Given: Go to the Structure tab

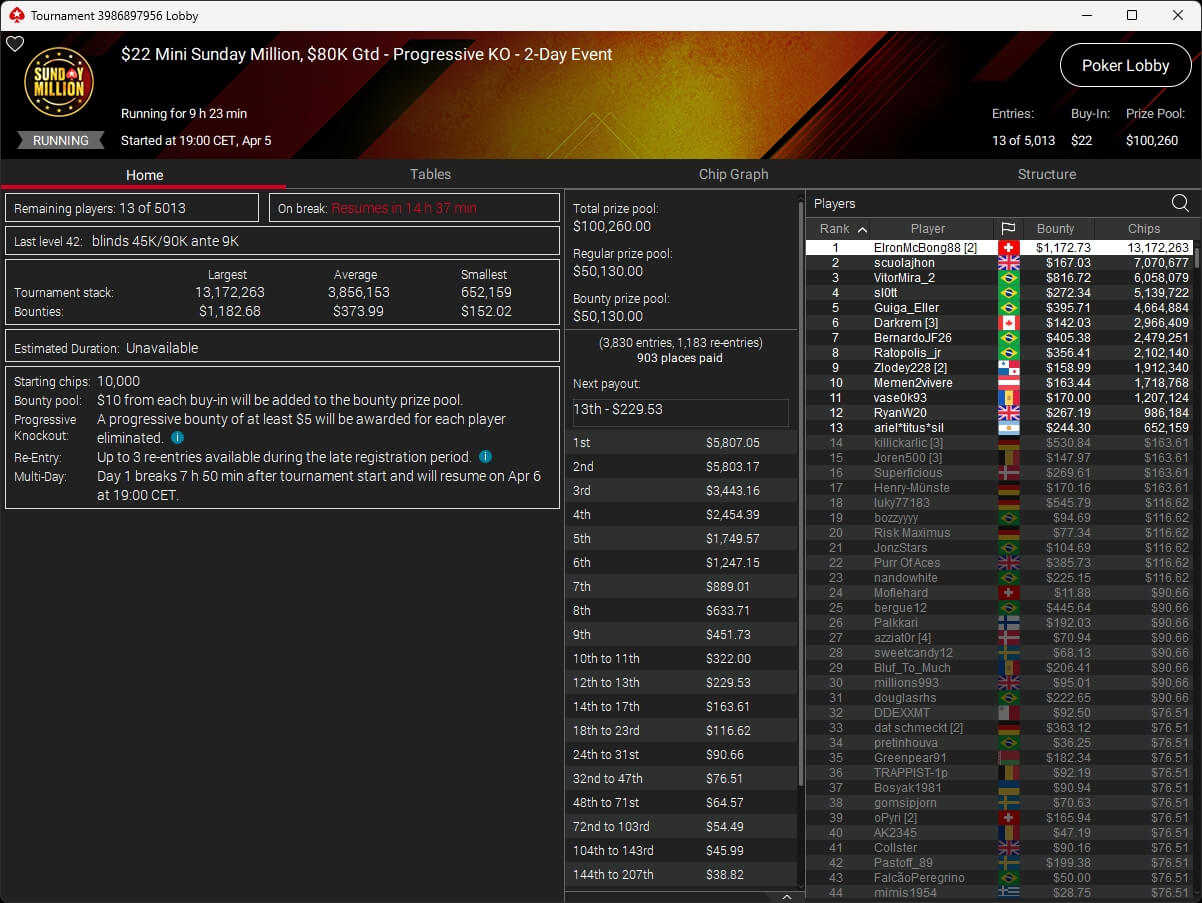Looking at the screenshot, I should tap(1046, 174).
